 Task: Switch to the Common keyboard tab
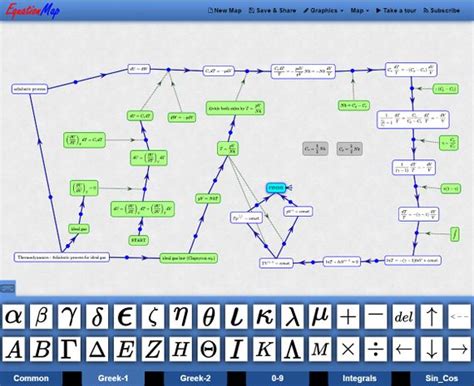pos(31,378)
